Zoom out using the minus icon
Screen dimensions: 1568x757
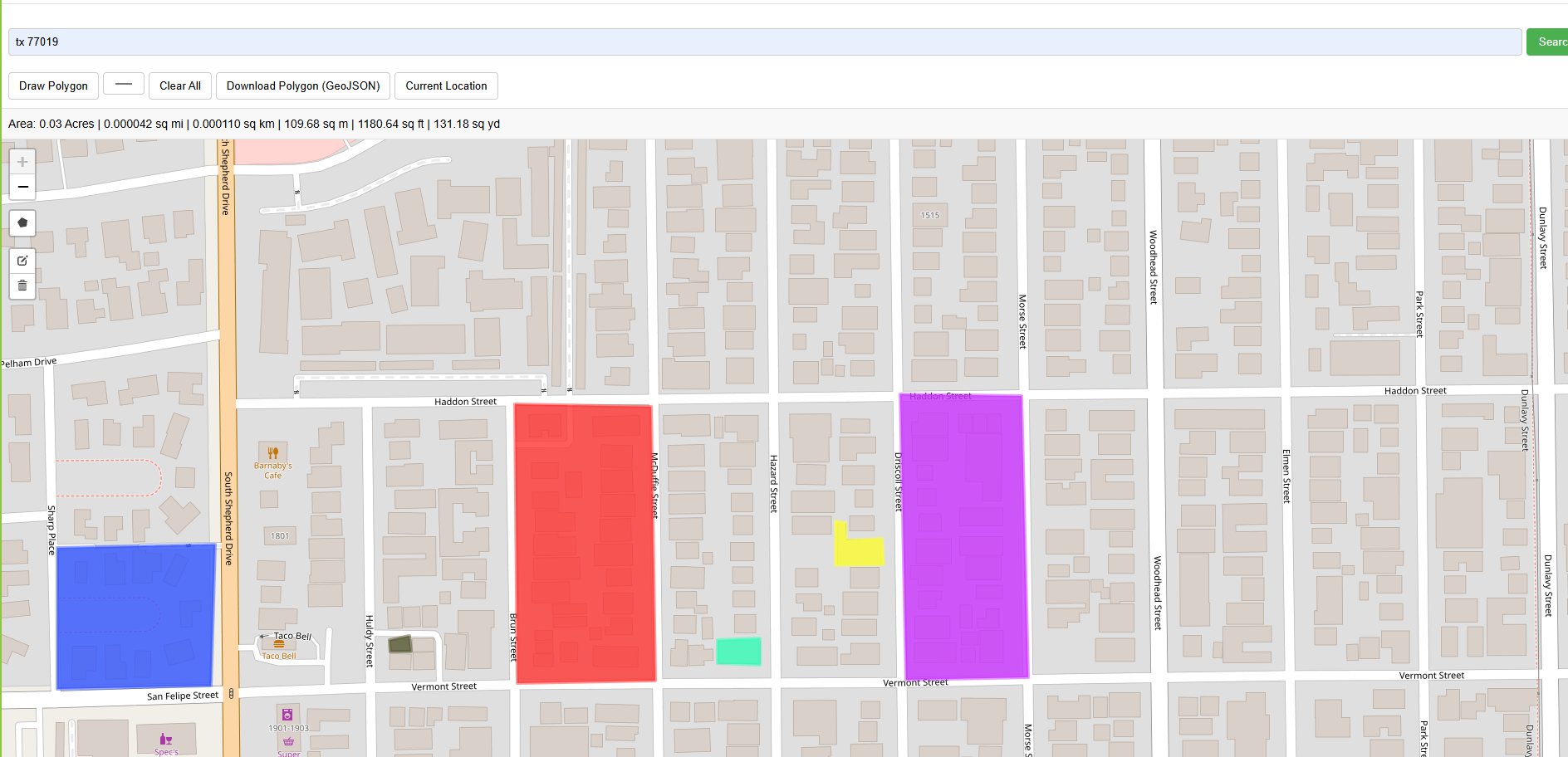[22, 186]
